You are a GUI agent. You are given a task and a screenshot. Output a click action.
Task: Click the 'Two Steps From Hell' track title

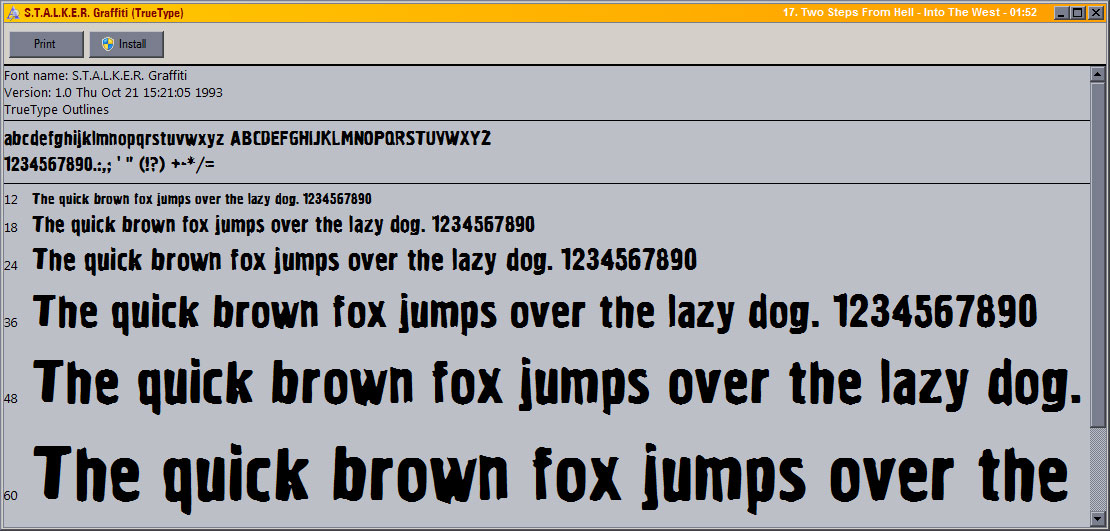[910, 13]
